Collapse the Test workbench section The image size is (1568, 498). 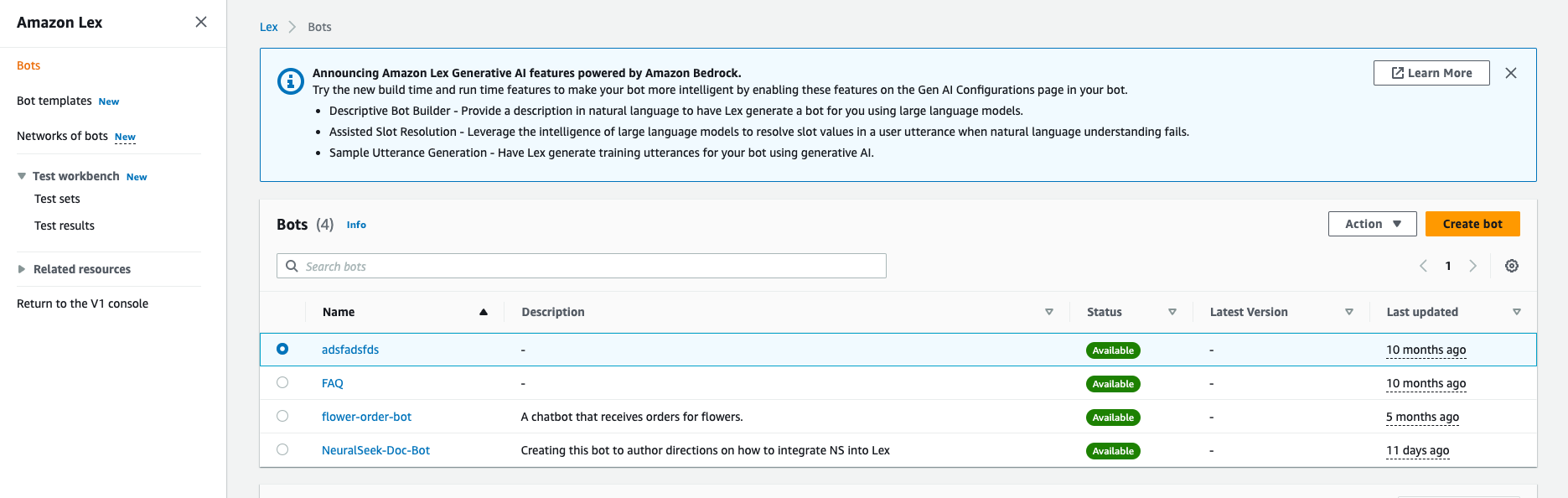tap(22, 176)
